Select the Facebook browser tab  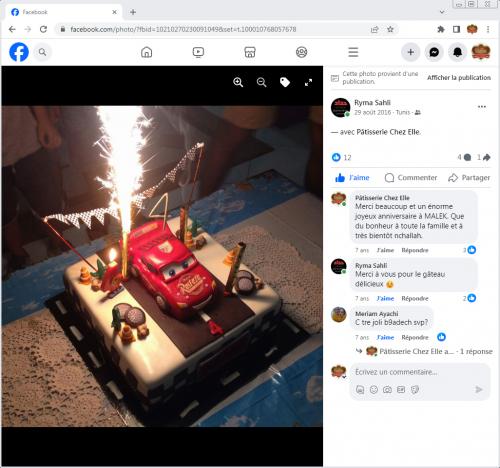(63, 12)
